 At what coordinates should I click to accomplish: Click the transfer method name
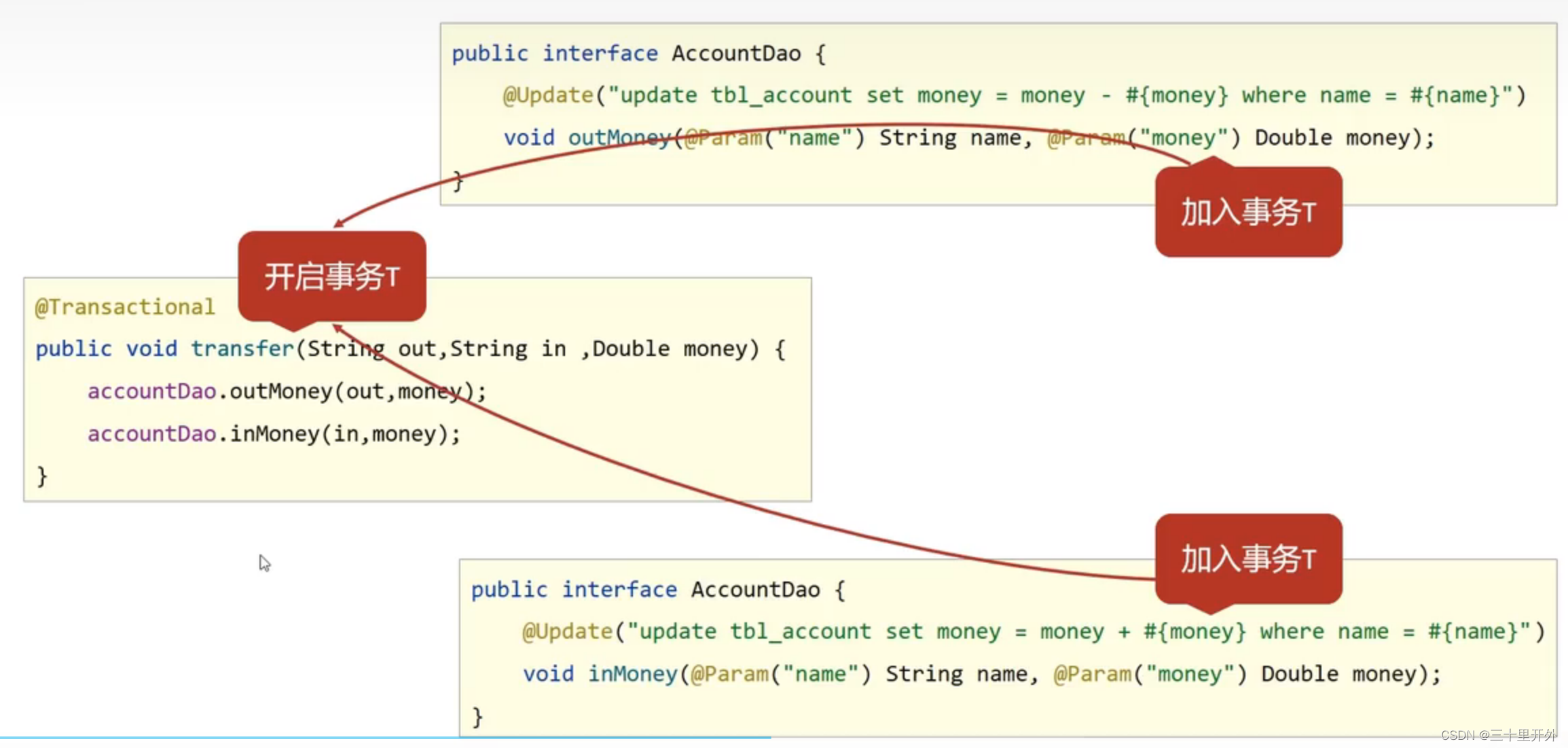[x=242, y=349]
